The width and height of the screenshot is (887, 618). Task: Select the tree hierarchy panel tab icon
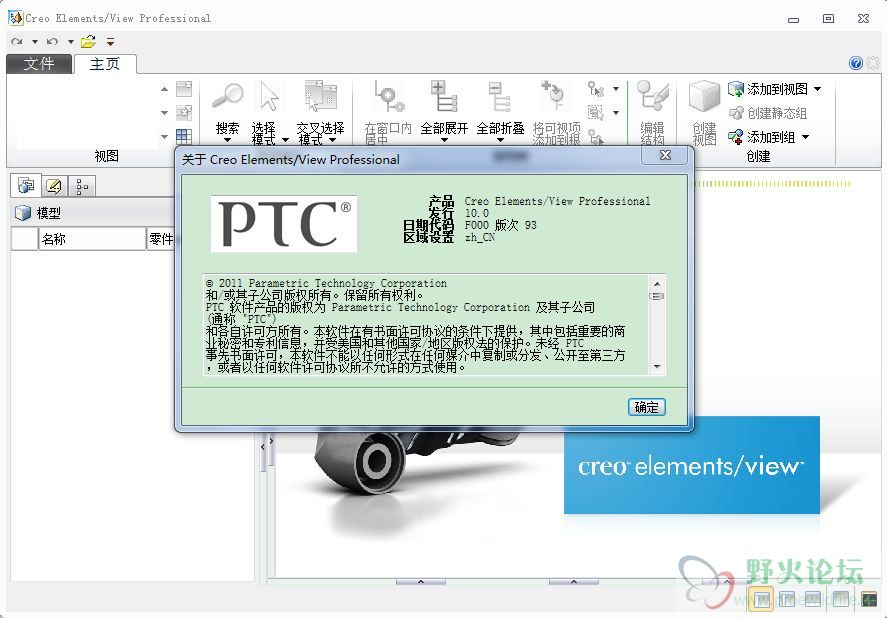pos(82,186)
